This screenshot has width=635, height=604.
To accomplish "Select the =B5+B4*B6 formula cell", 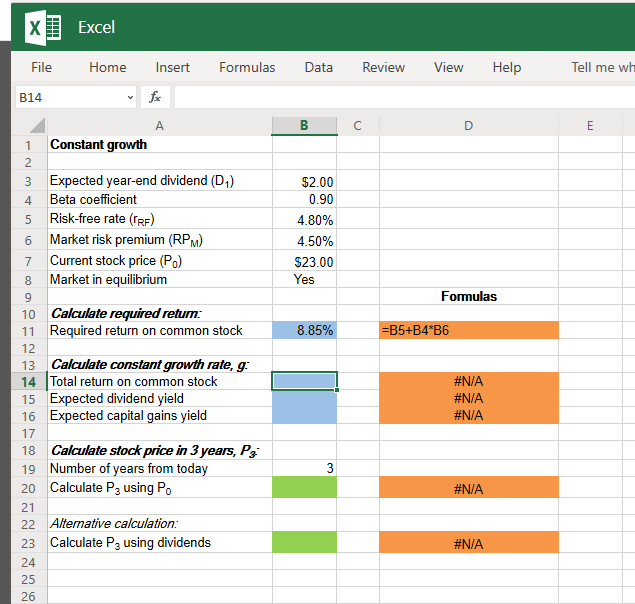I will coord(469,330).
